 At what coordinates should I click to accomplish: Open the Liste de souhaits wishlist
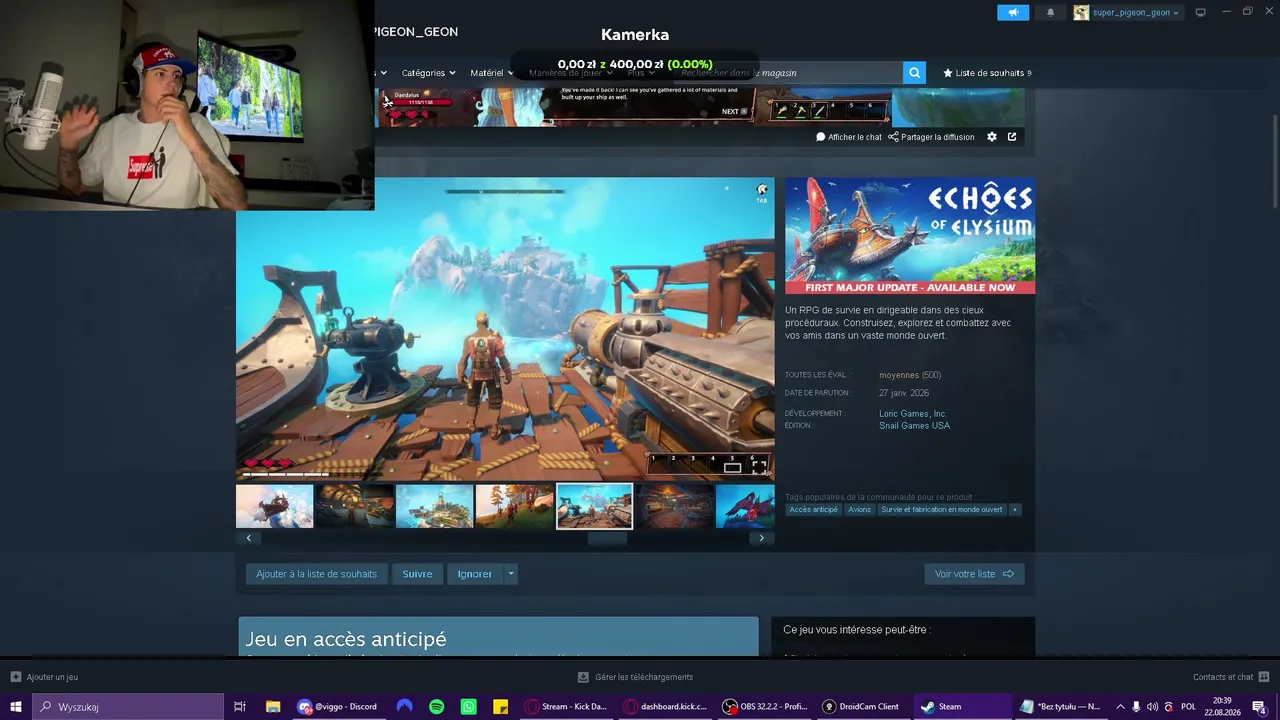click(987, 73)
